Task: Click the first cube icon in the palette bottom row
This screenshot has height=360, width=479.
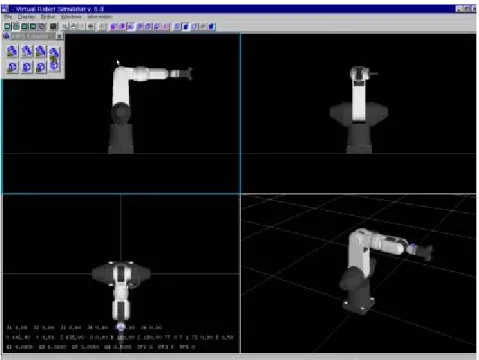Action: (12, 67)
